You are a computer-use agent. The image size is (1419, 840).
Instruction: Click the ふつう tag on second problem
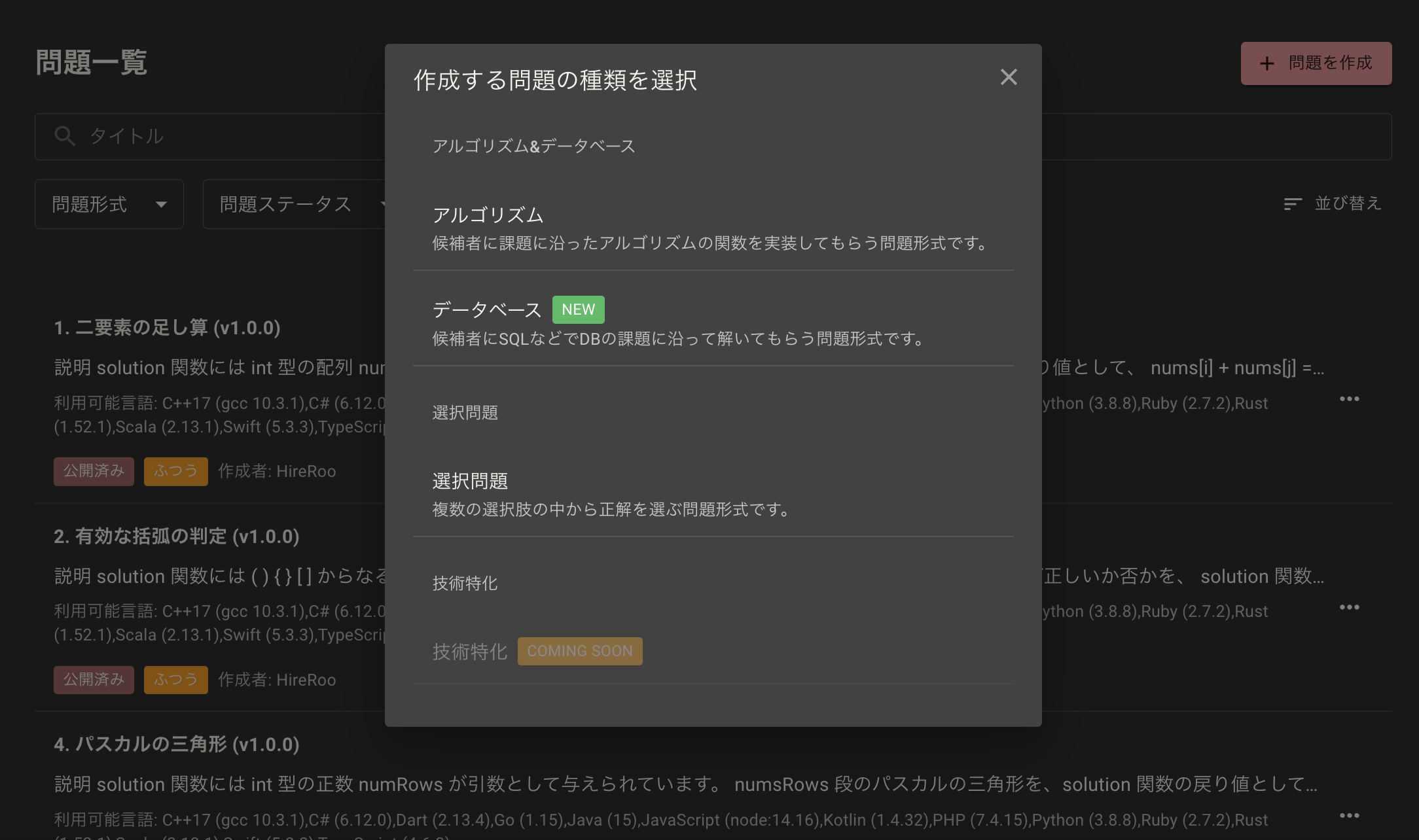click(175, 680)
